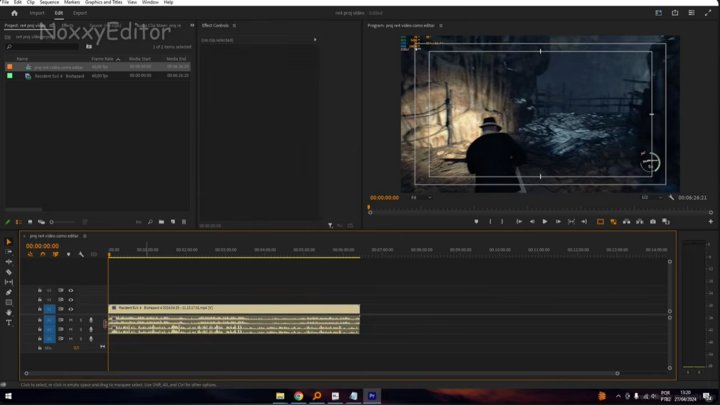Toggle safe margins button in Program monitor
Viewport: 720px width, 405px height.
pos(600,221)
